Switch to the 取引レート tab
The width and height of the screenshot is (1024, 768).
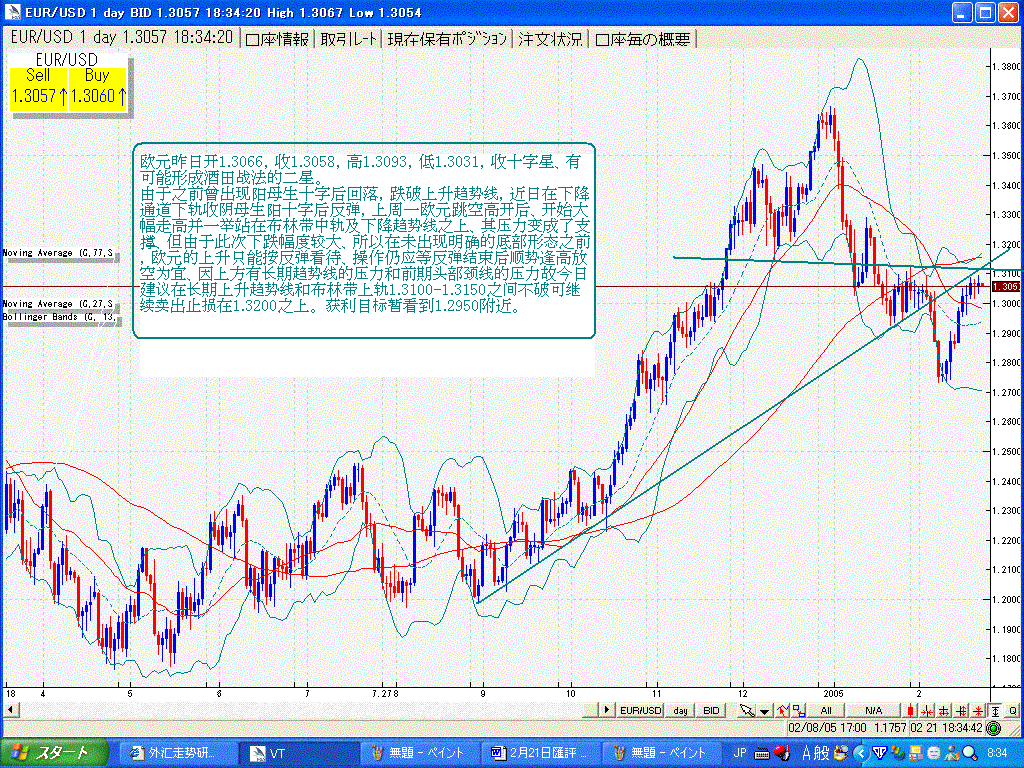(344, 38)
